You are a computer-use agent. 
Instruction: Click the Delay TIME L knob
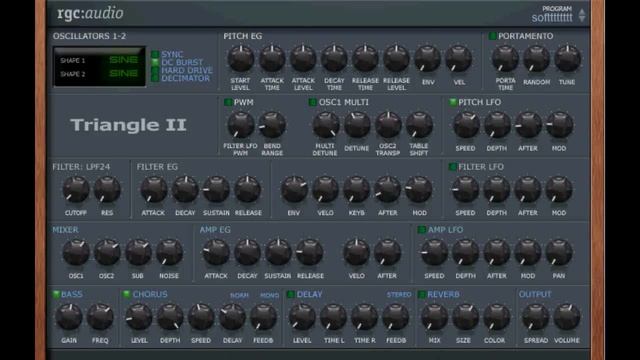coord(333,317)
